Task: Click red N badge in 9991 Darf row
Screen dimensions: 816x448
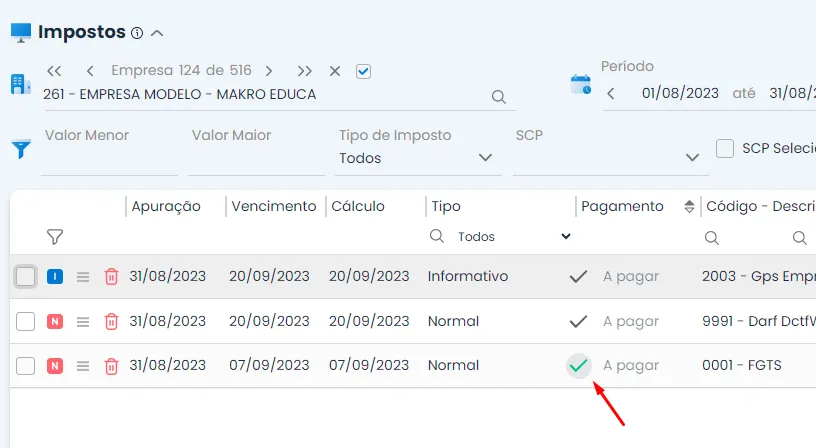Action: [55, 322]
